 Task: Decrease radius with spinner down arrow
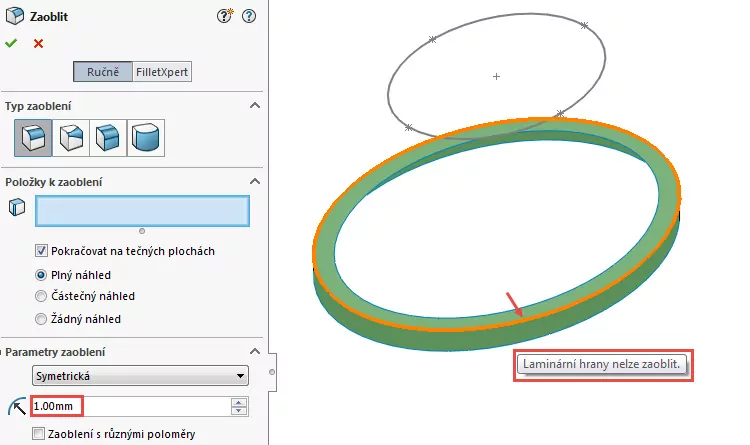coord(239,411)
